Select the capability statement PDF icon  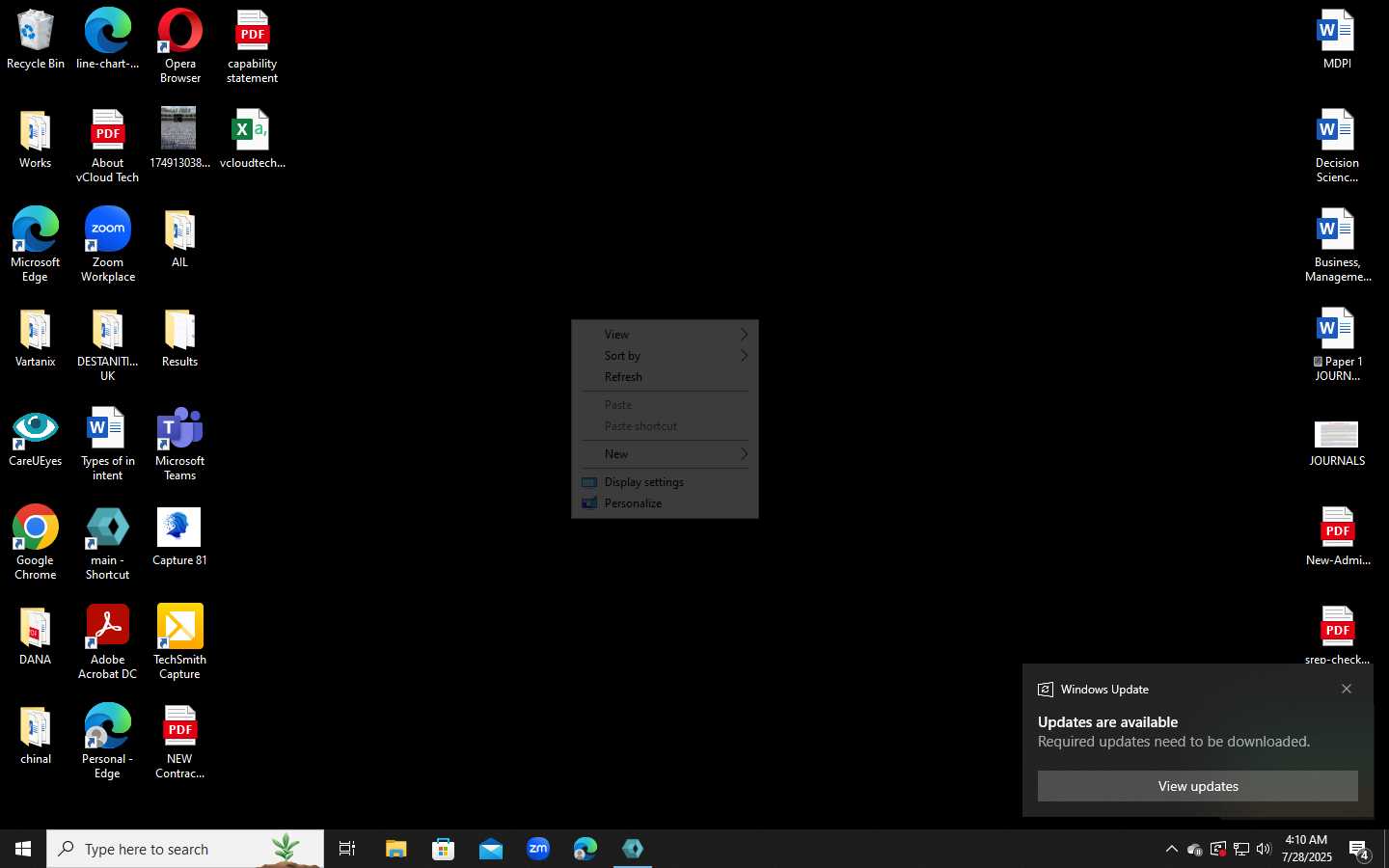click(x=253, y=46)
